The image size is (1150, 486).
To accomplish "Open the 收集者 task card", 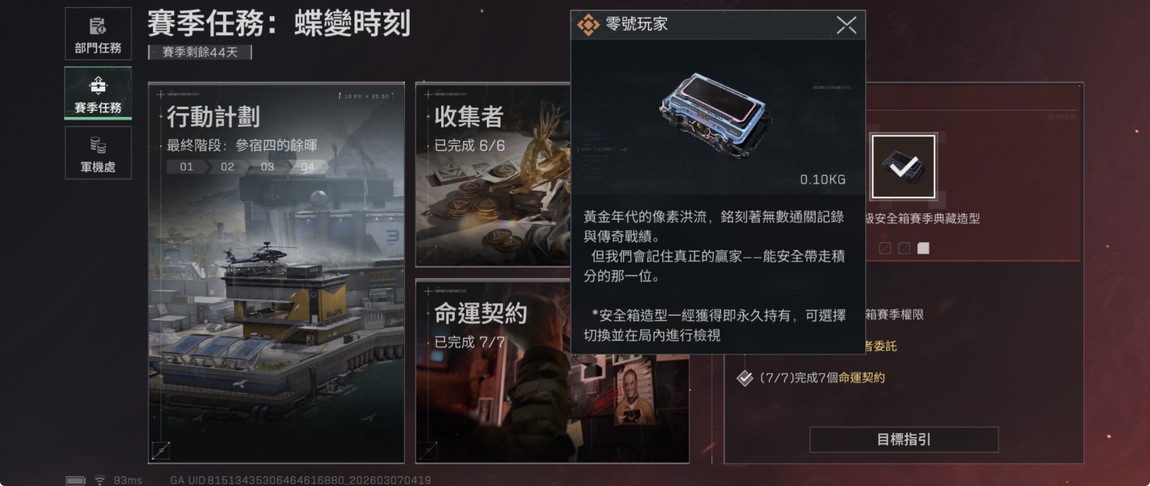I will coord(493,174).
